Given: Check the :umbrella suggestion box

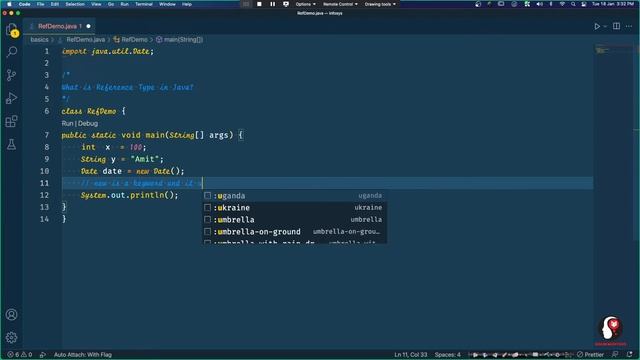Looking at the screenshot, I should [x=207, y=220].
